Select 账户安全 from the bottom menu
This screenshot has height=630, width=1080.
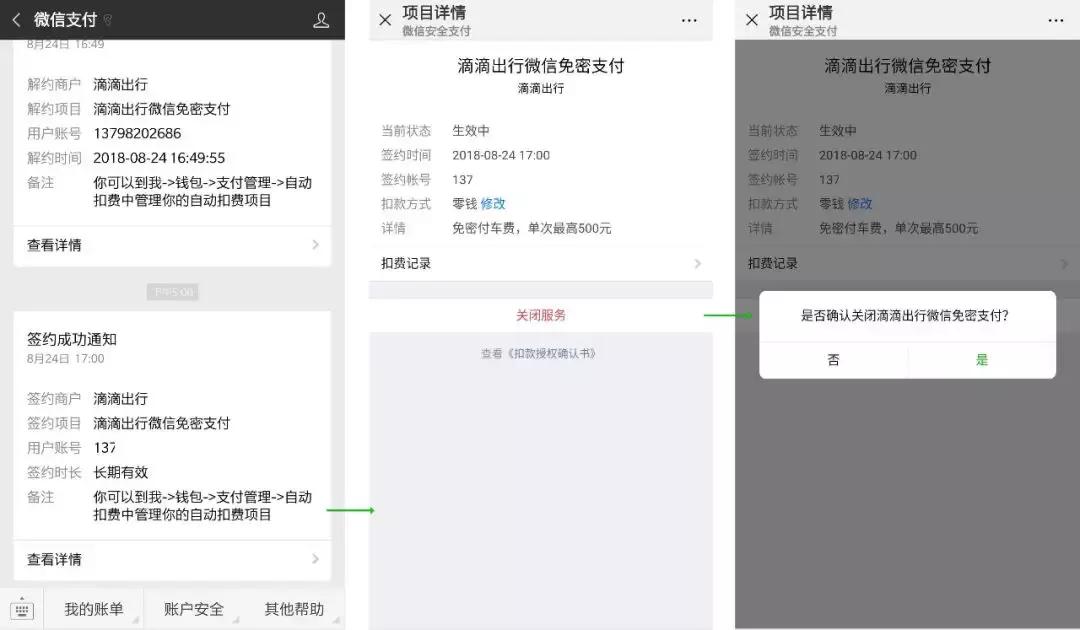tap(194, 607)
